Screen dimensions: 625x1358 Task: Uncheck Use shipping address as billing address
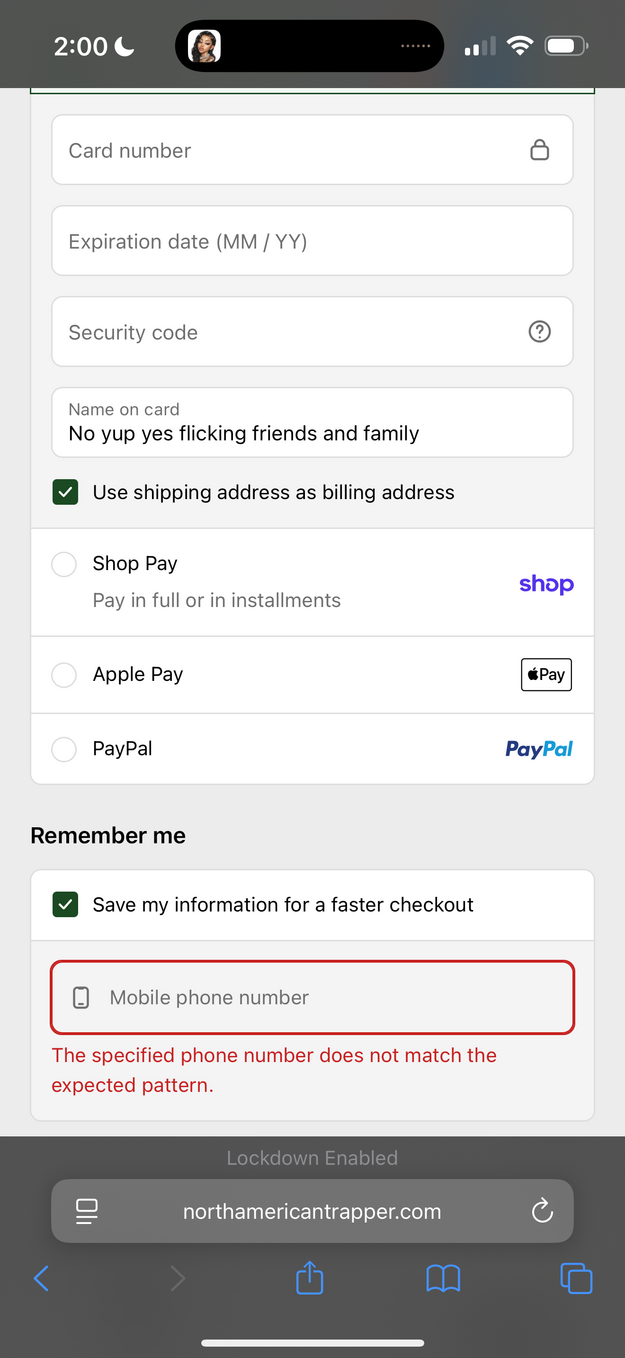tap(65, 492)
